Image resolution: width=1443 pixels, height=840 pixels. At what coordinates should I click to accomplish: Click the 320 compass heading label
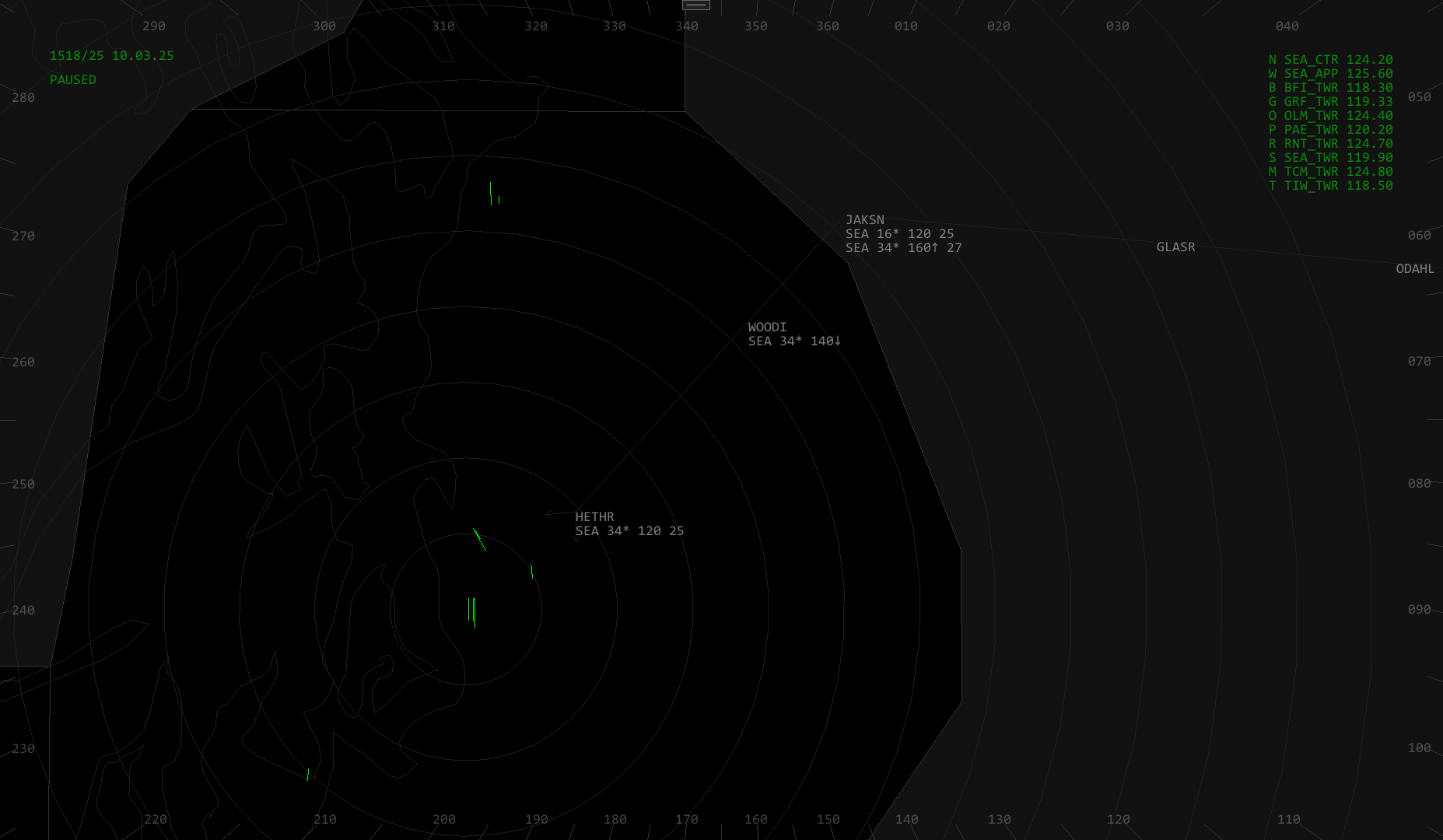pyautogui.click(x=536, y=26)
